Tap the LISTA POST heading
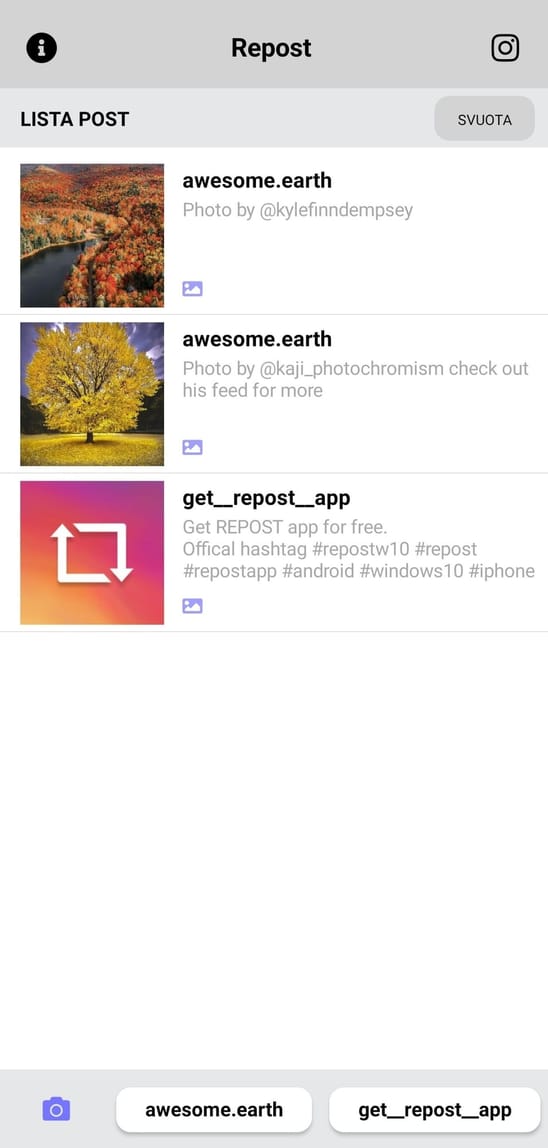The height and width of the screenshot is (1148, 548). click(75, 119)
